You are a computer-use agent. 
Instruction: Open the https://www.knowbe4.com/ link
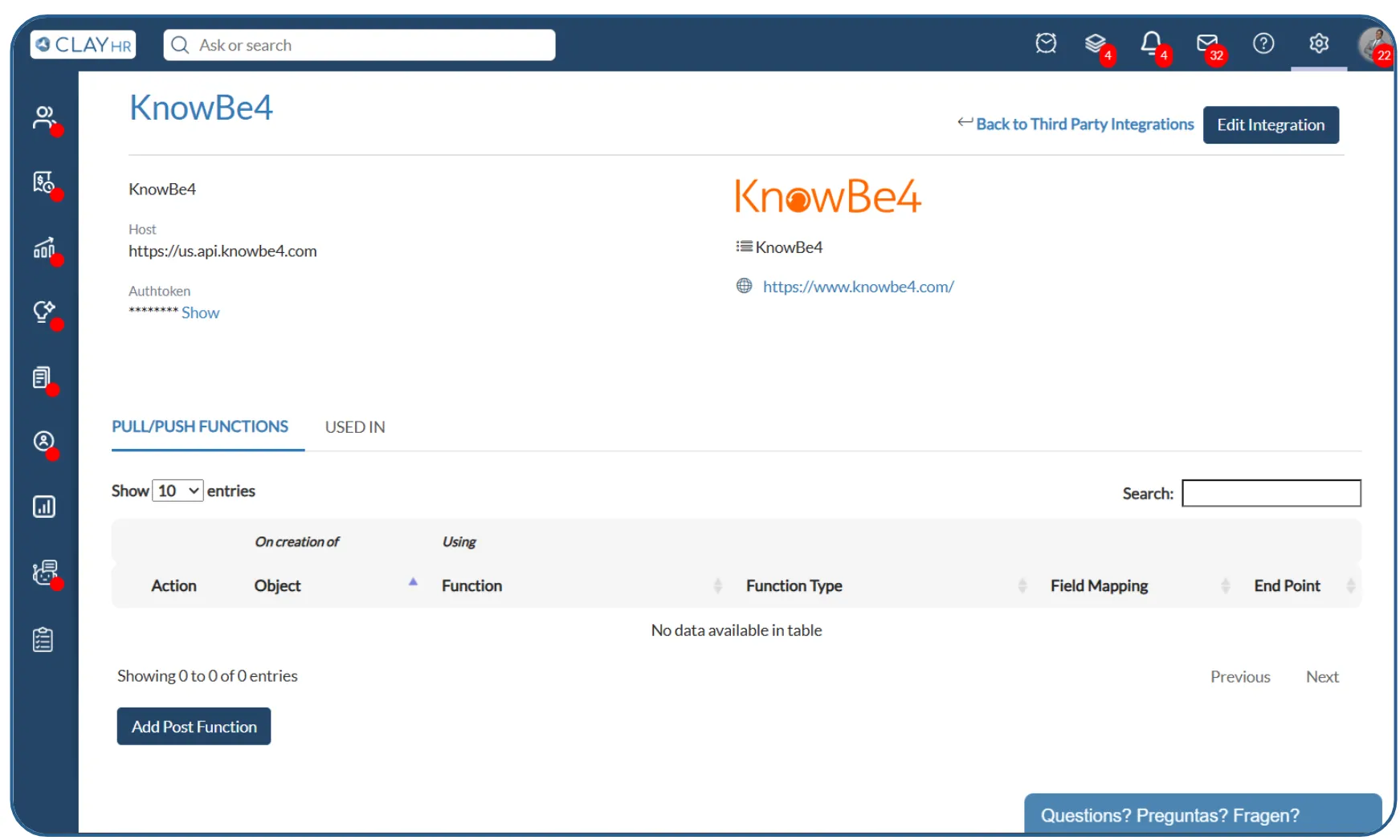(858, 287)
